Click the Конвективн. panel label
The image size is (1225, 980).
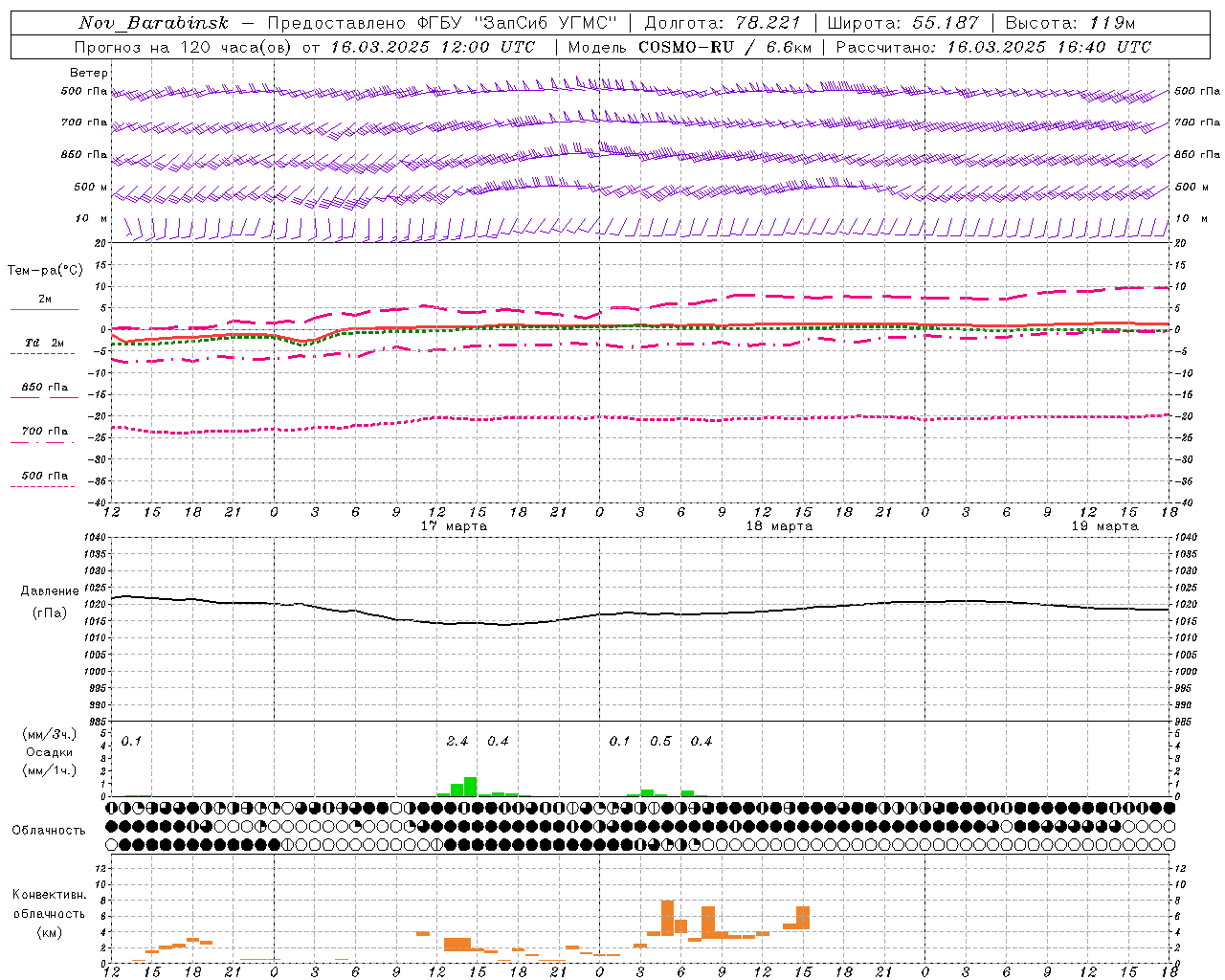point(50,895)
